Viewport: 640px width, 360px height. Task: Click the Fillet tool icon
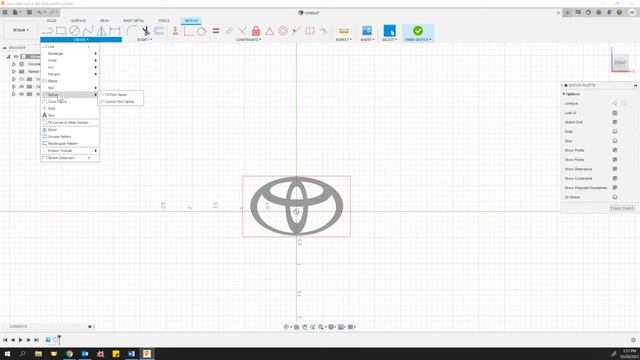click(131, 31)
